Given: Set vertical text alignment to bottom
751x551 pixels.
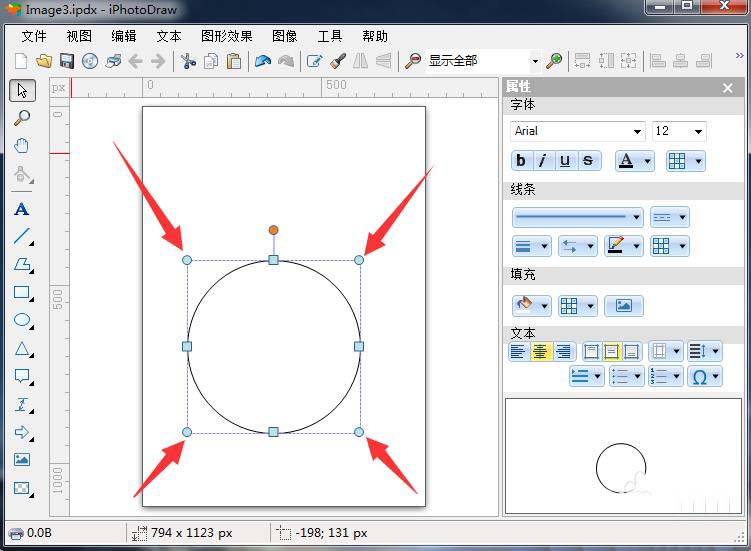Looking at the screenshot, I should (x=632, y=351).
